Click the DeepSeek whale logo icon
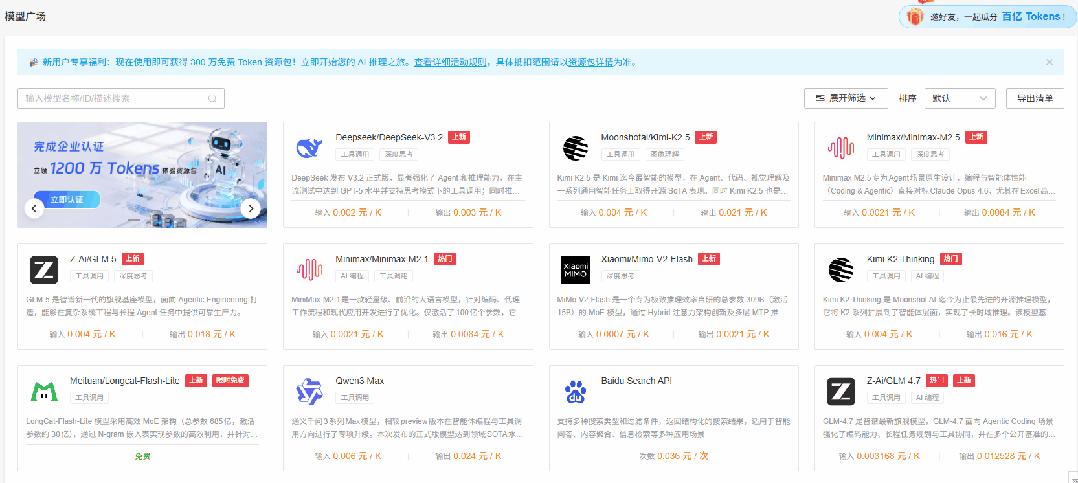Image resolution: width=1078 pixels, height=483 pixels. point(309,148)
